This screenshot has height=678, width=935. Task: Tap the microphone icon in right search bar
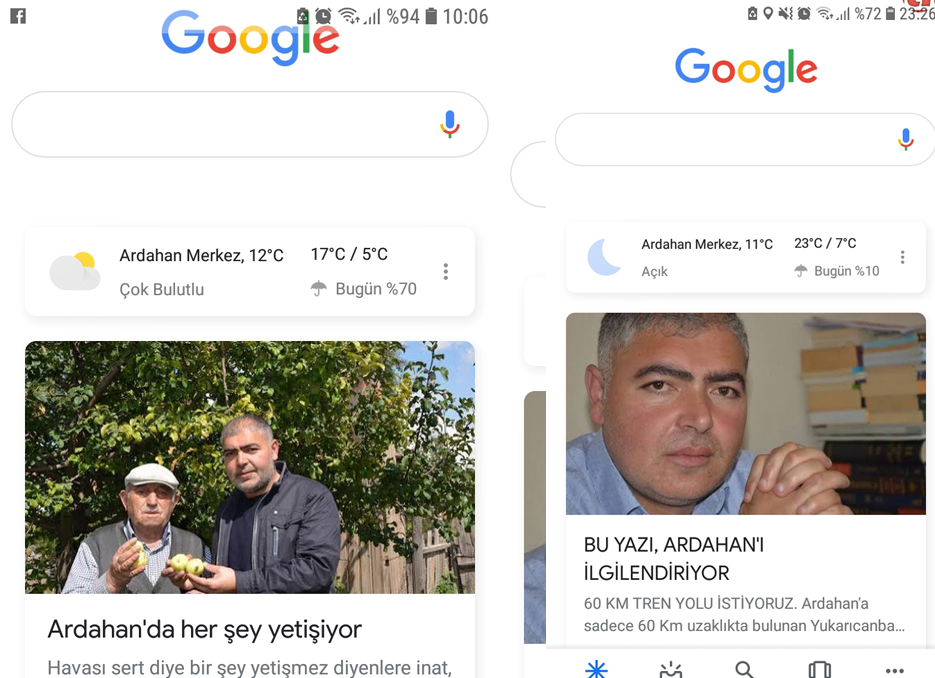coord(905,139)
